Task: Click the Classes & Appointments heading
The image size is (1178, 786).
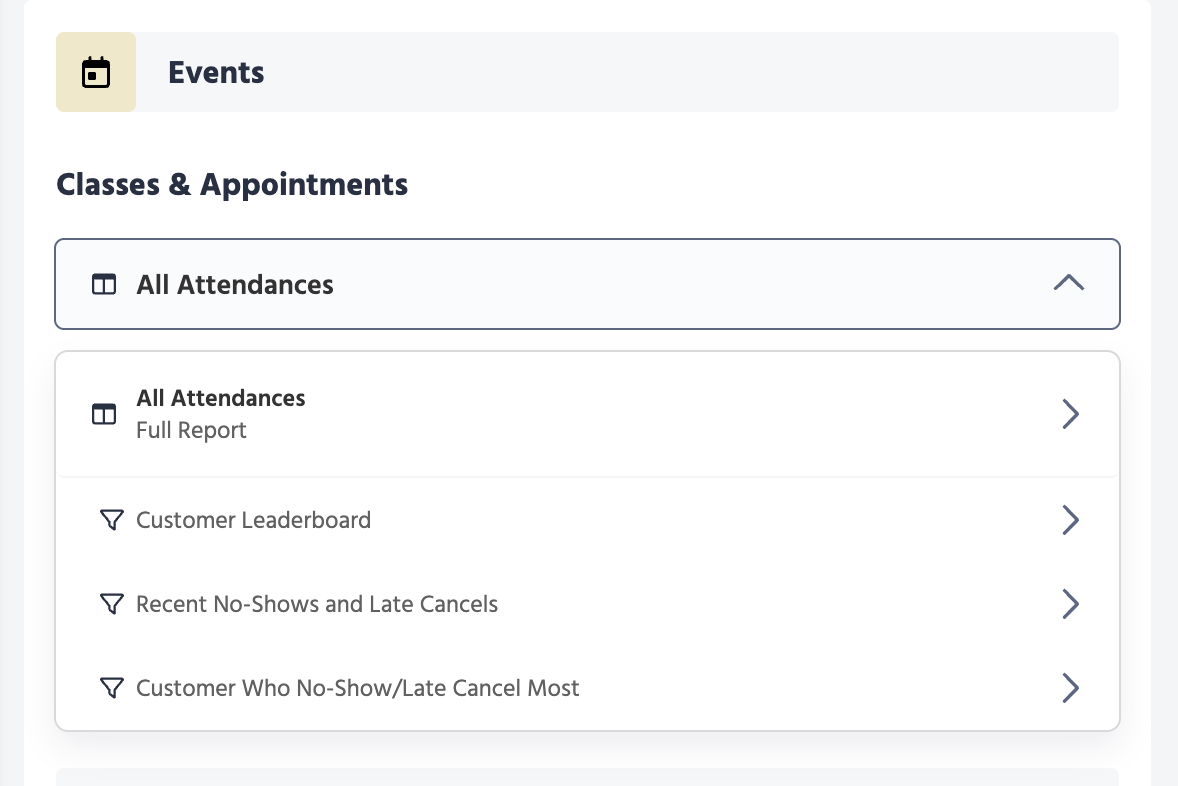Action: pos(232,185)
